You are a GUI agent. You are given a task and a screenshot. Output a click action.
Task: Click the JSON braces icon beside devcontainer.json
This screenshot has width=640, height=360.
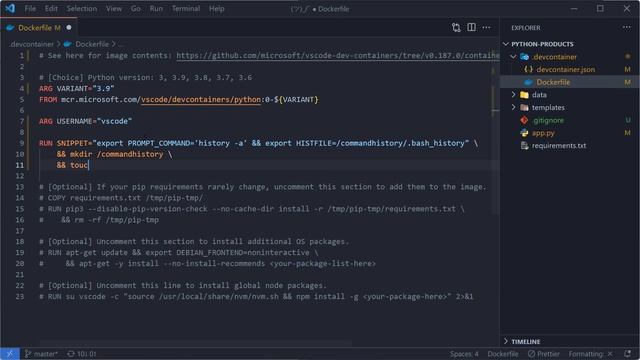click(x=528, y=69)
